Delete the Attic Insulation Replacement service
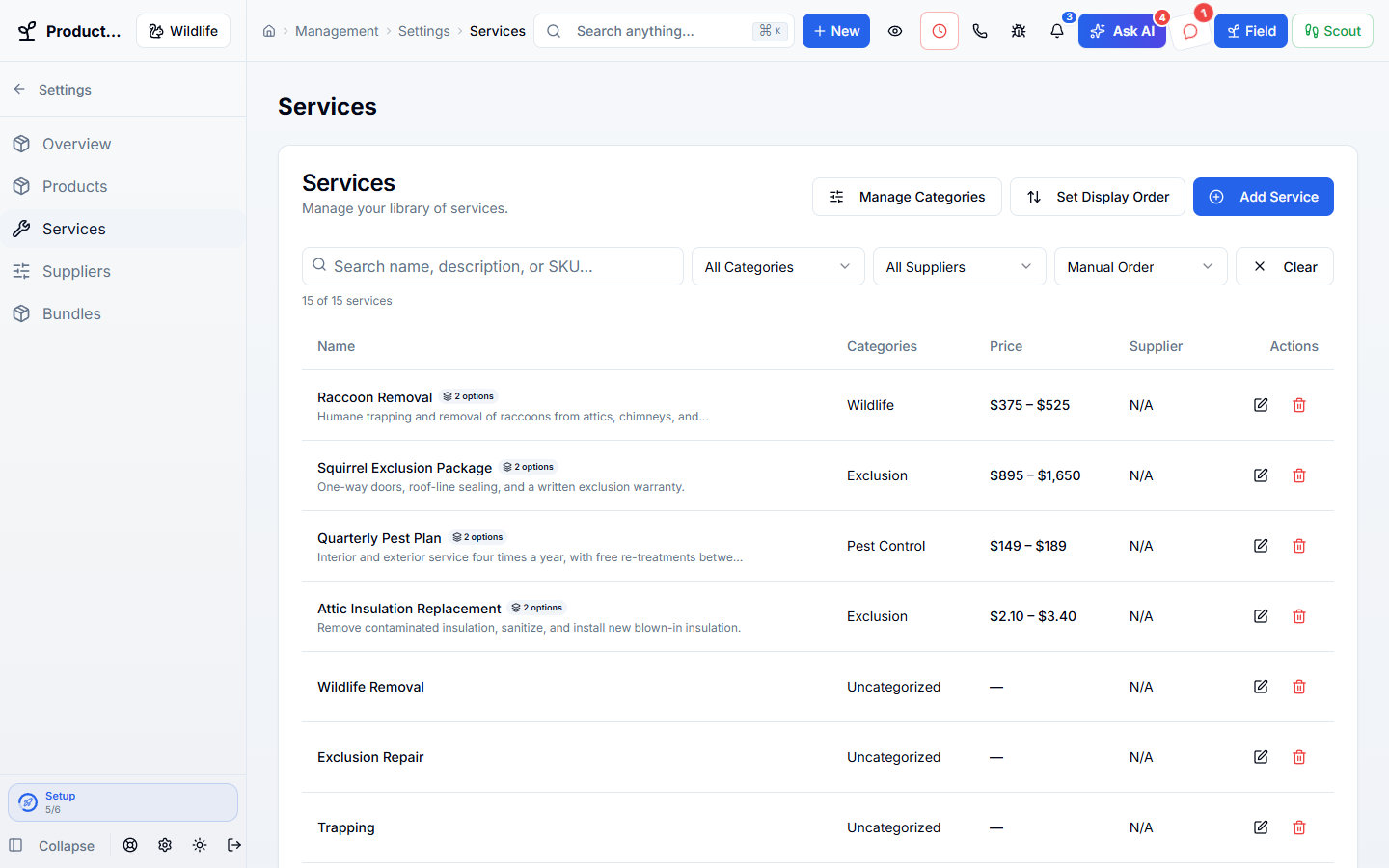This screenshot has width=1389, height=868. coord(1299,616)
